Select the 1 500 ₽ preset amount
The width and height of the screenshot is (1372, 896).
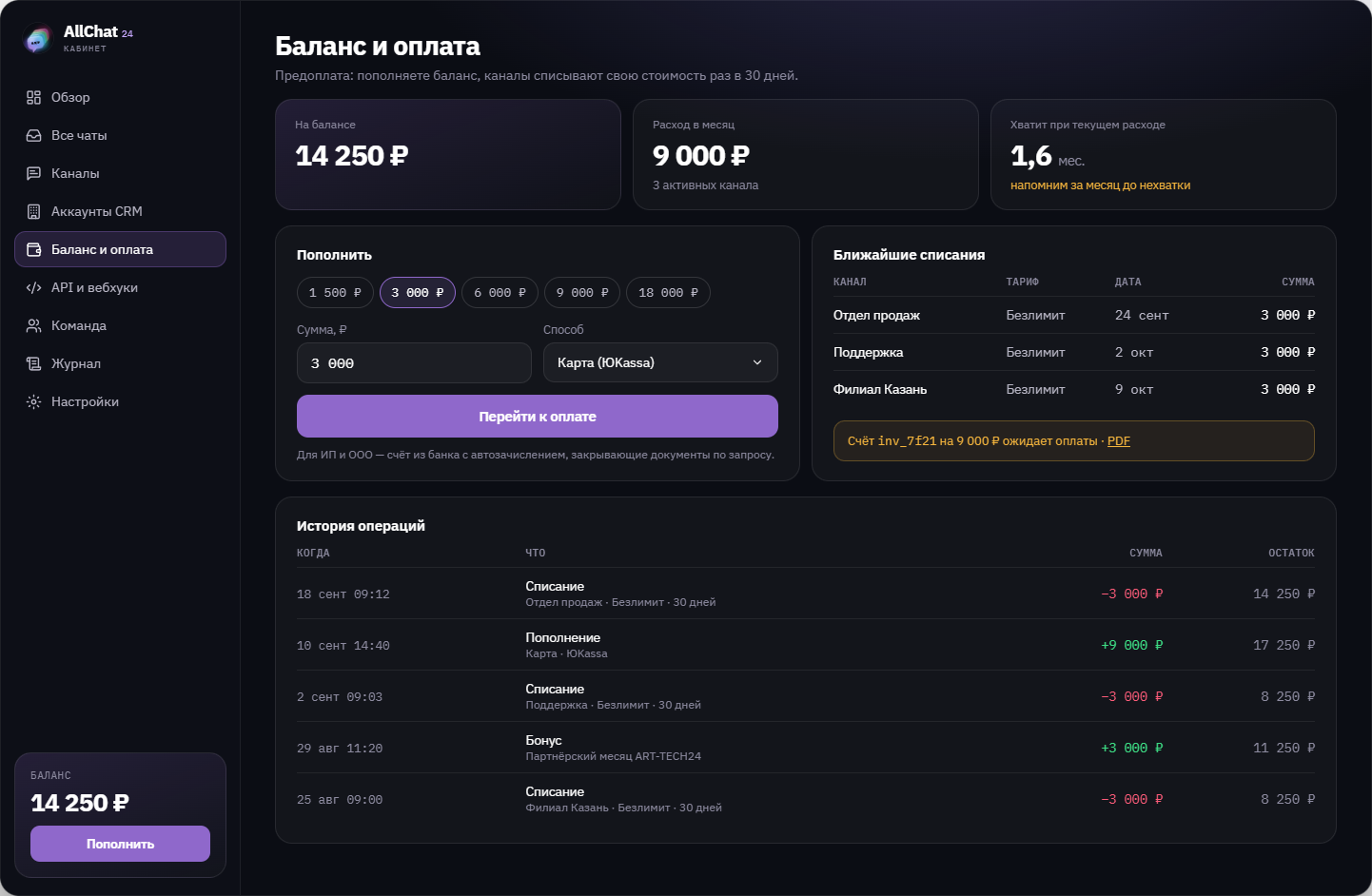[x=335, y=293]
